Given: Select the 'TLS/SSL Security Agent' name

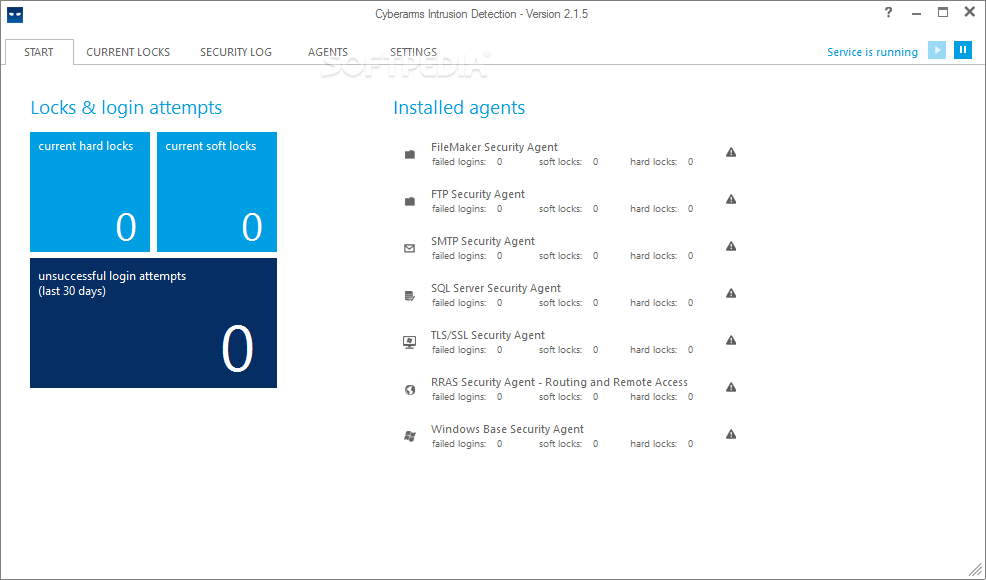Looking at the screenshot, I should point(487,335).
